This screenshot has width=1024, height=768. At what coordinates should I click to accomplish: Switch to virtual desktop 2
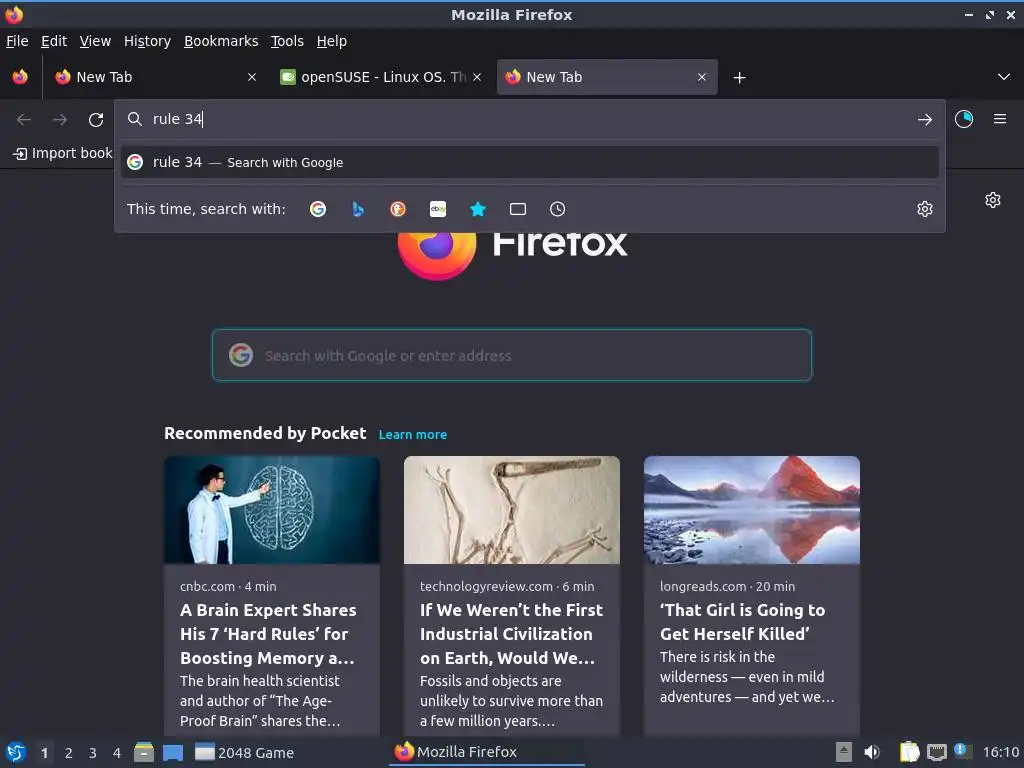[x=69, y=753]
